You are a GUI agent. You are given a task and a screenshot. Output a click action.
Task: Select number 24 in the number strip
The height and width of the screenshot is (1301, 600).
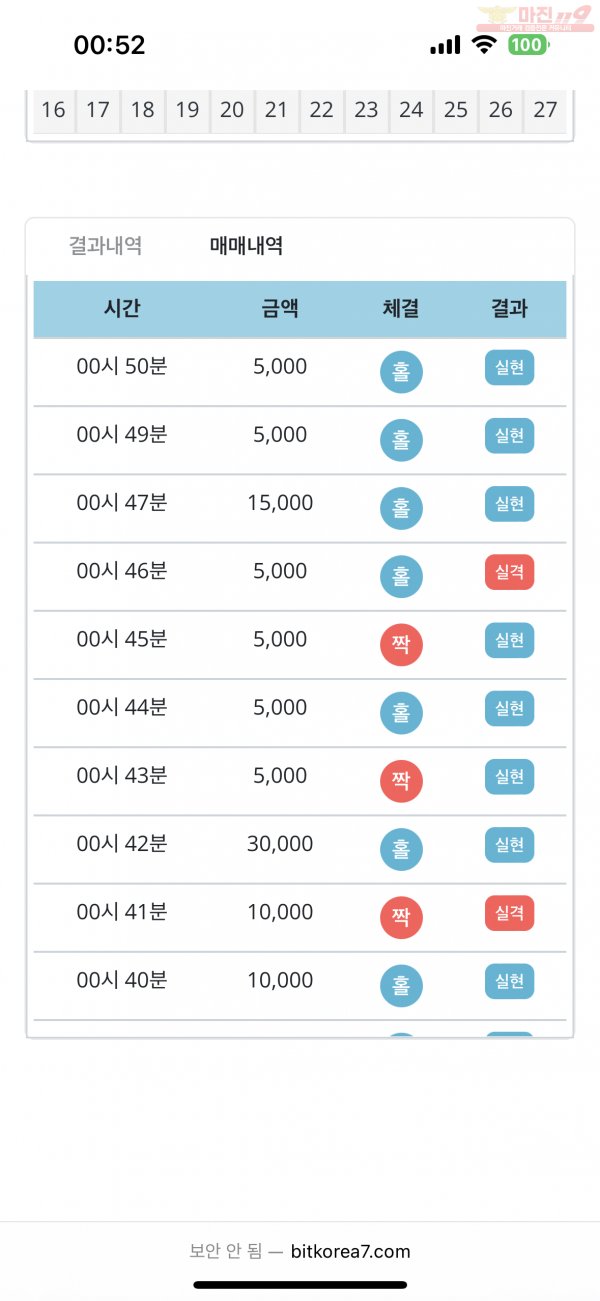(411, 110)
